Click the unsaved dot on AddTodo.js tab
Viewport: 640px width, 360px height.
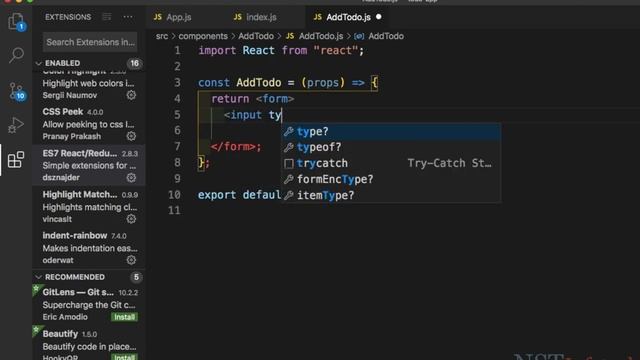click(x=378, y=17)
